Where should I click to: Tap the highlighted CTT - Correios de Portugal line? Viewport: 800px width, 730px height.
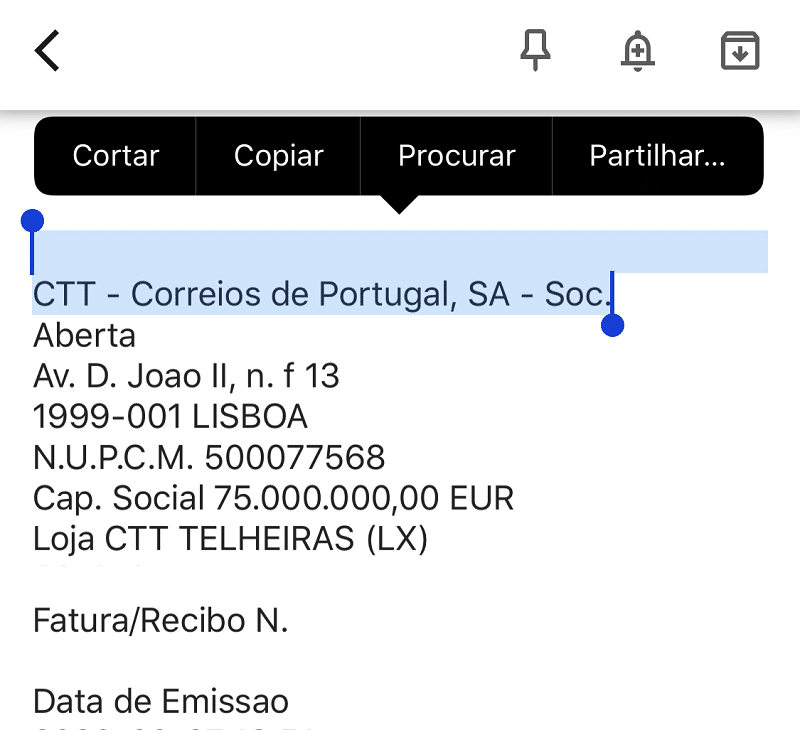[322, 294]
